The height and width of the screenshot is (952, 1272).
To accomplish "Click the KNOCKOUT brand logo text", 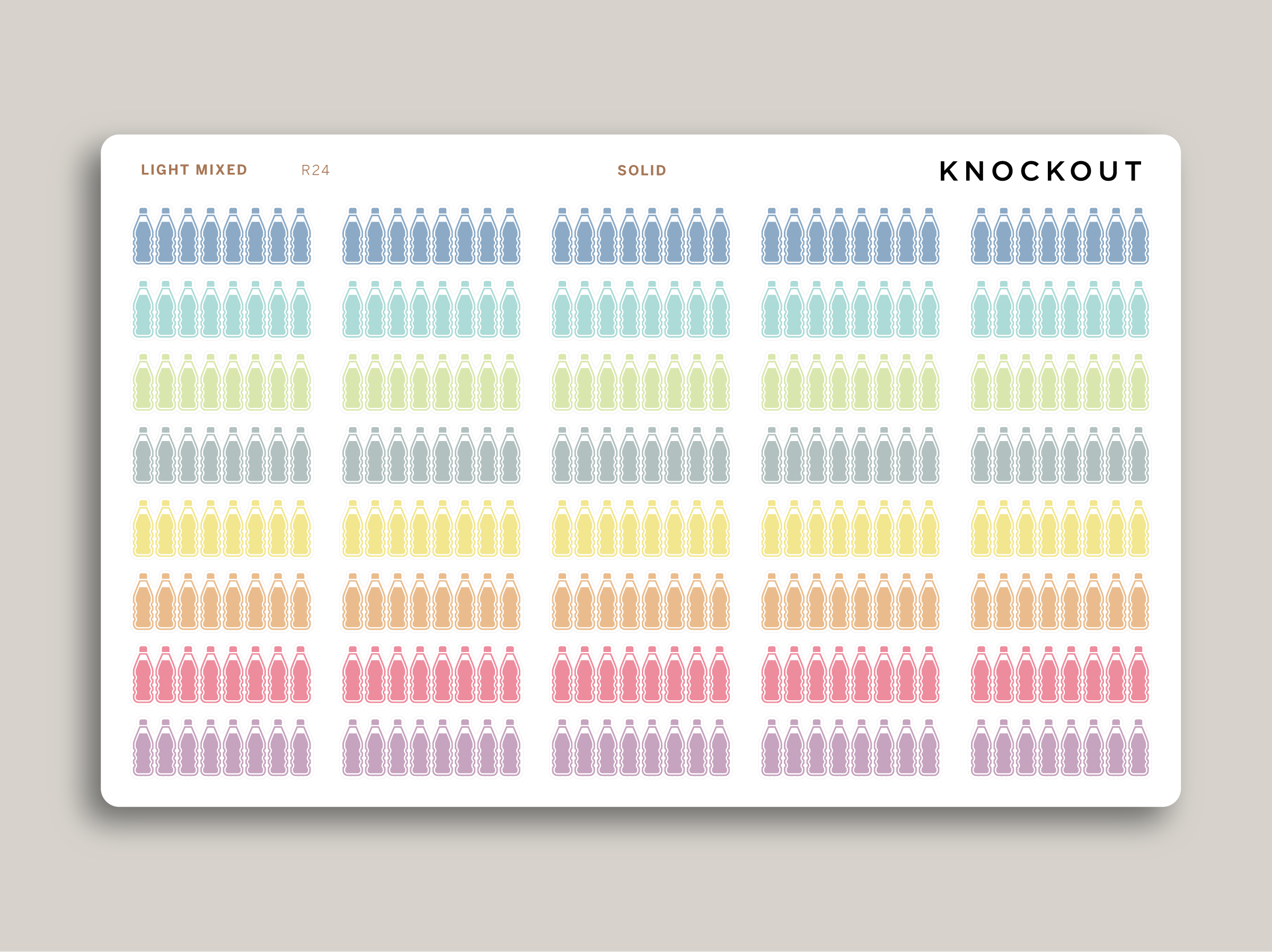I will pos(1040,171).
